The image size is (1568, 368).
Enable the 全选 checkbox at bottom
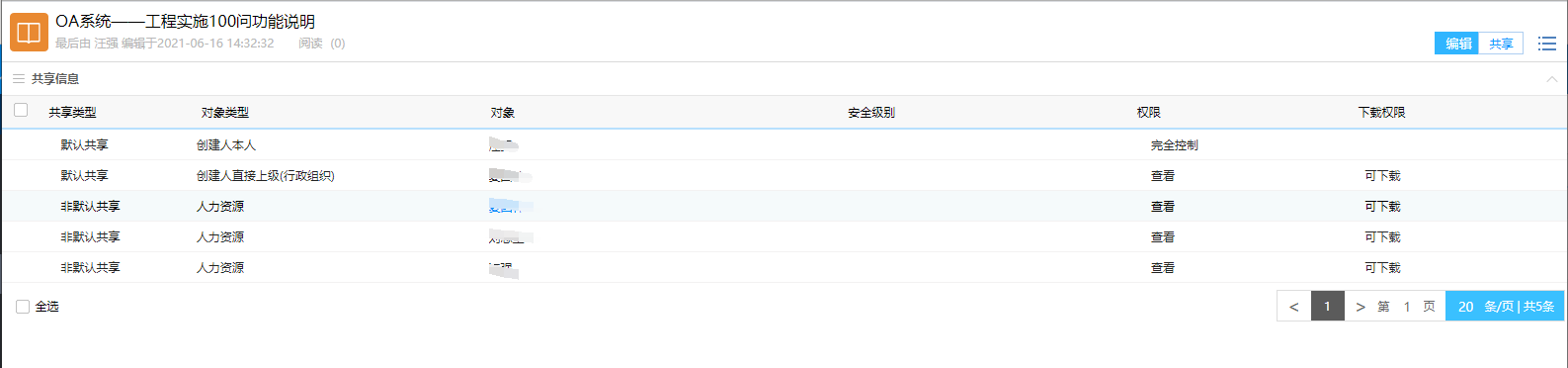pyautogui.click(x=23, y=307)
